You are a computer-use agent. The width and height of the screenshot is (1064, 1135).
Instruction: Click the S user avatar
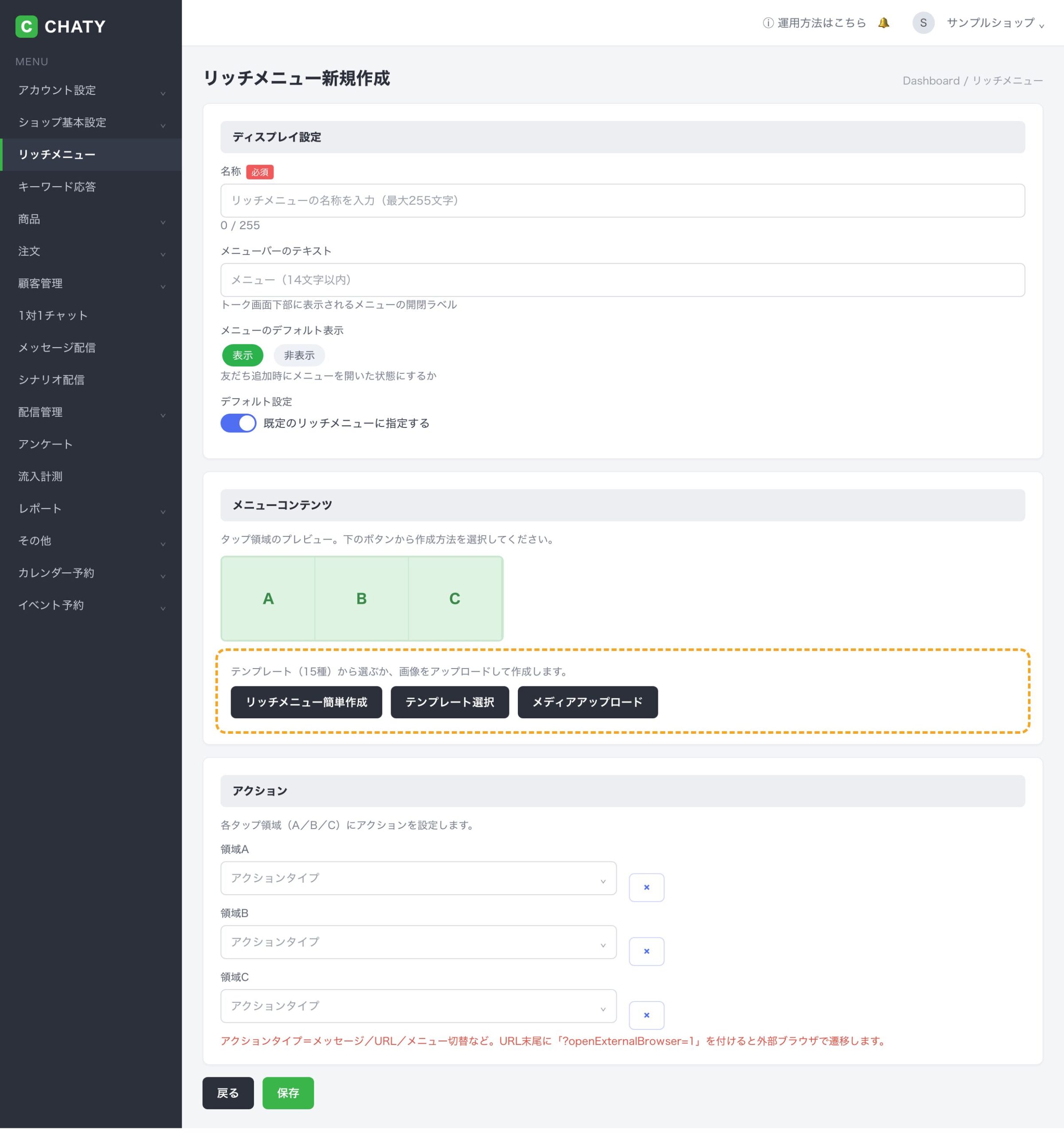pos(923,23)
